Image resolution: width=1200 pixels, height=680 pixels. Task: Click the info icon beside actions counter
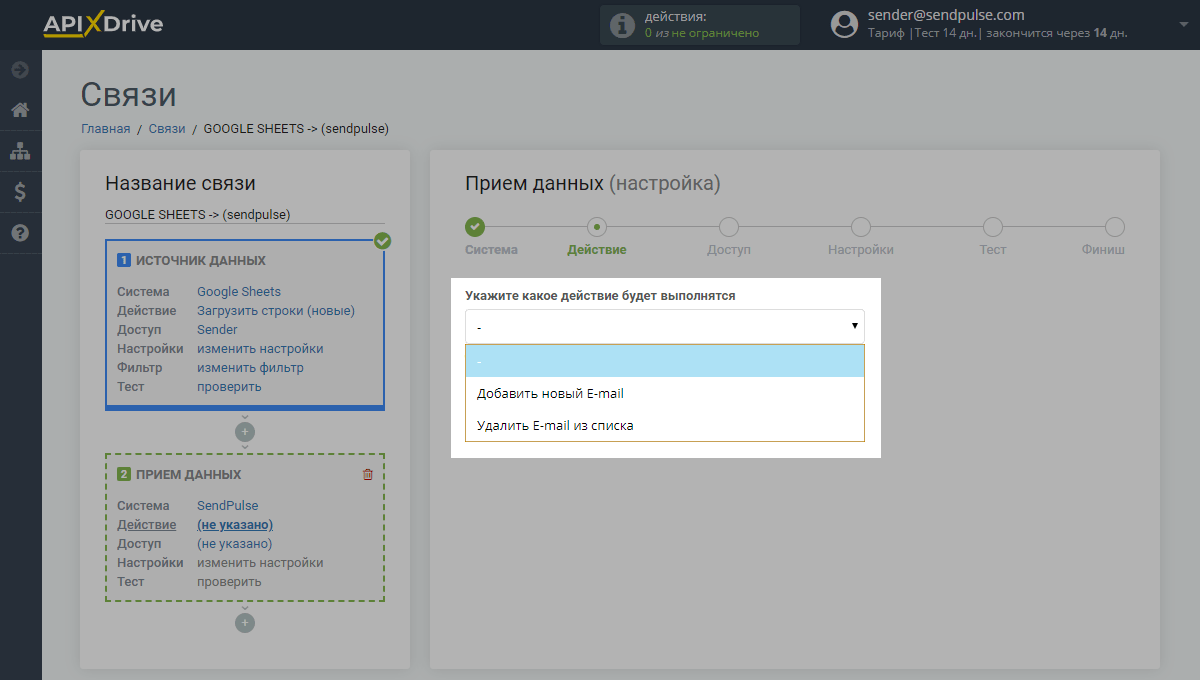[x=622, y=25]
